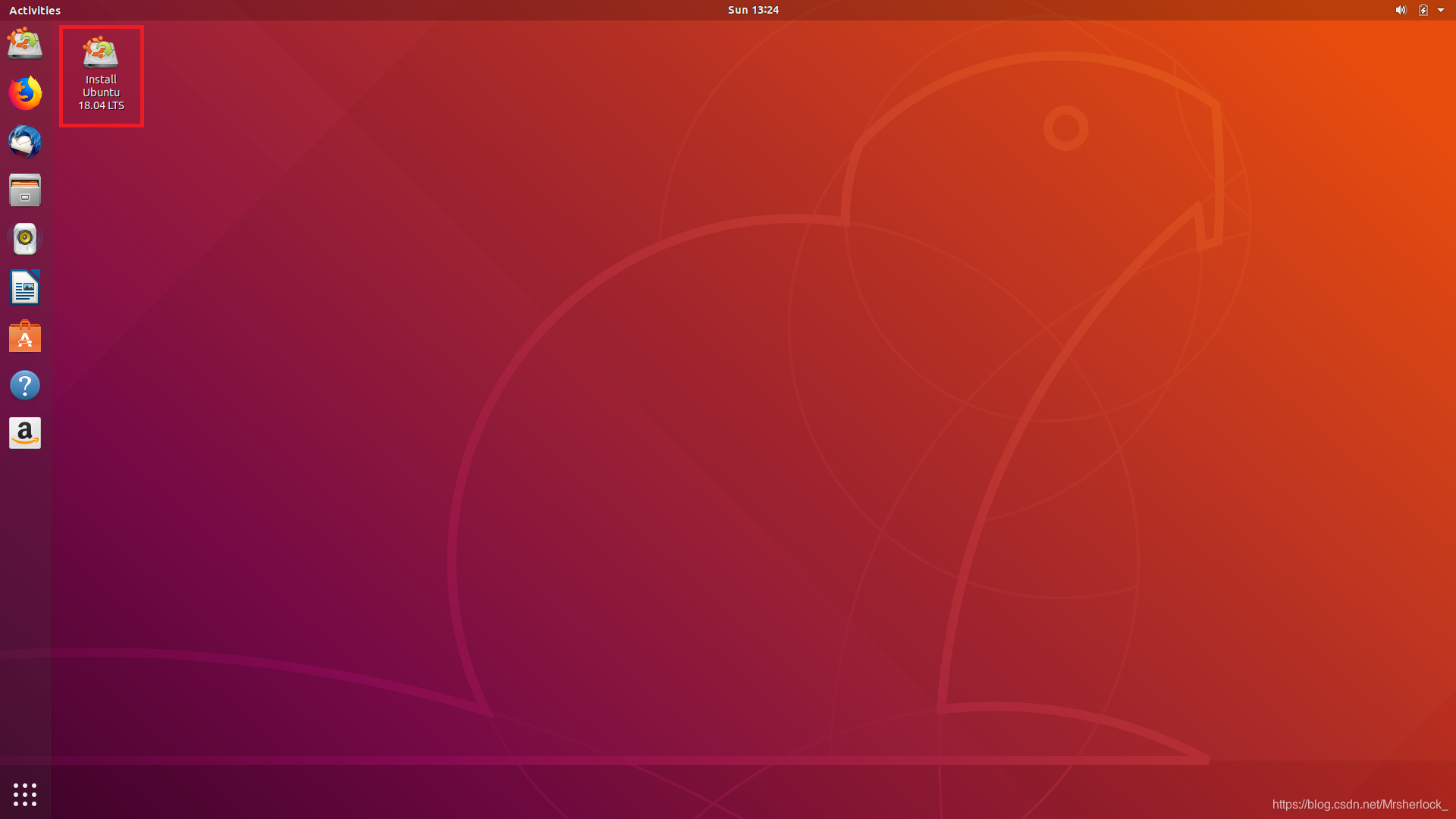
Task: Launch Rhythmbox music player
Action: click(25, 239)
